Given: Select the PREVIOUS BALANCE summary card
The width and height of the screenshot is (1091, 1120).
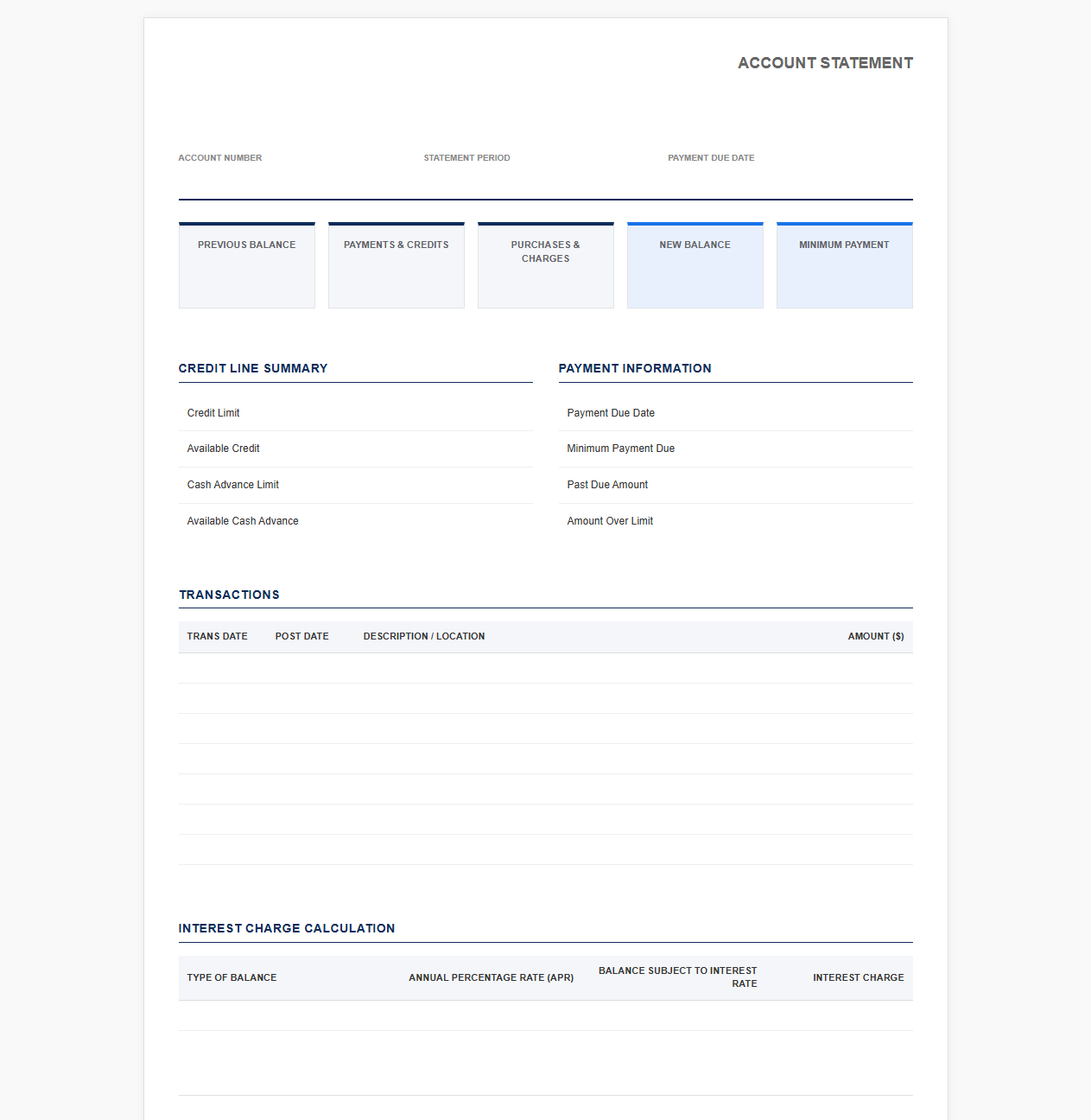Looking at the screenshot, I should coord(247,265).
